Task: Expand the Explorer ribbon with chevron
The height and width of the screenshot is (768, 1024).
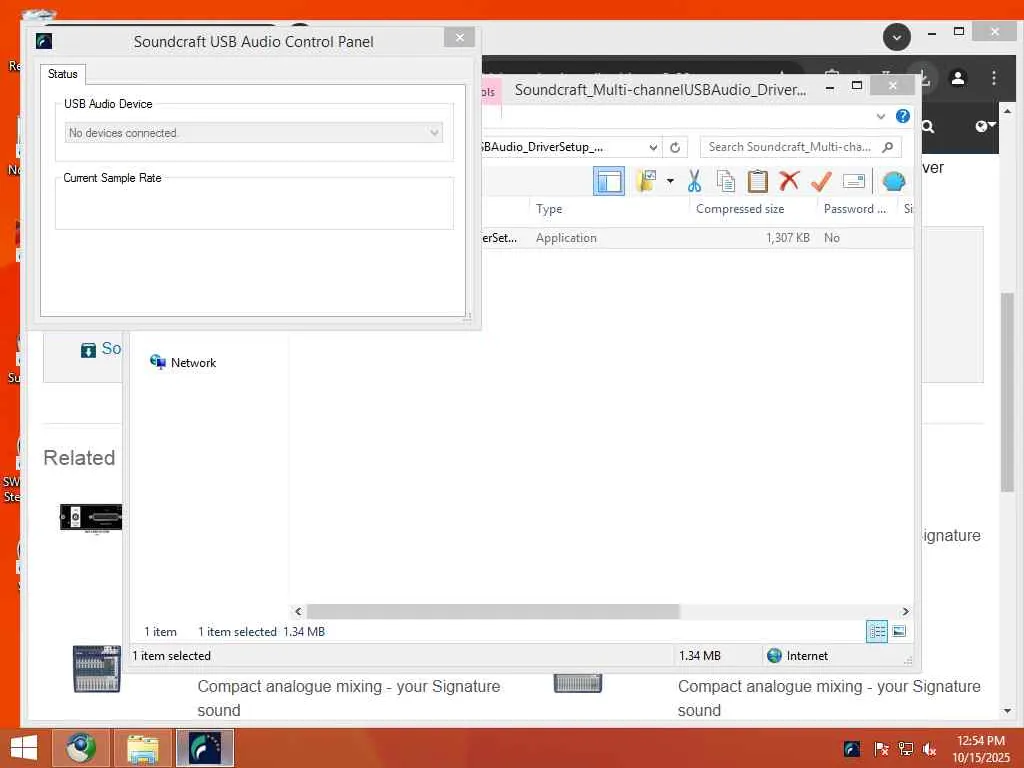Action: click(x=880, y=116)
